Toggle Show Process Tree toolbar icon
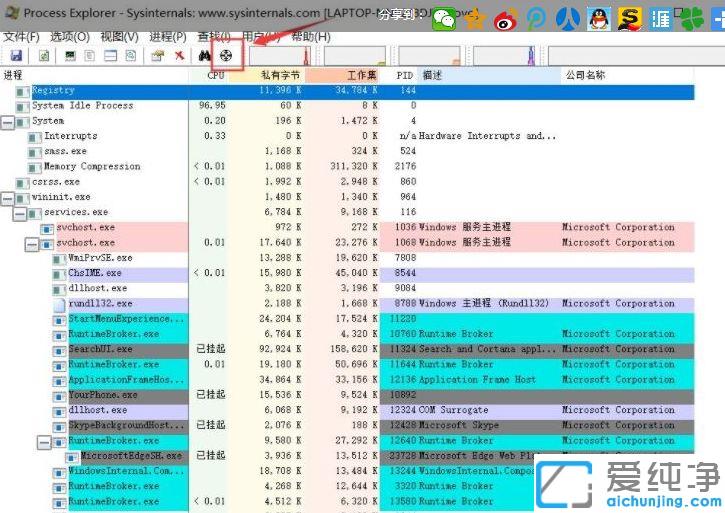 click(x=90, y=56)
